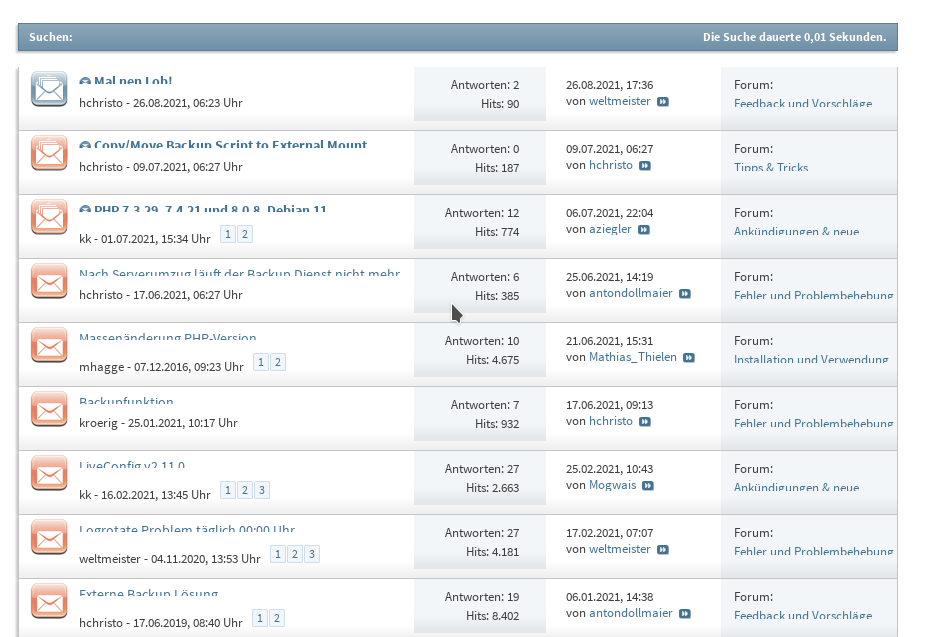Open page 3 of LiveConfig v2.11.0 thread
Viewport: 927px width, 637px height.
coord(262,490)
